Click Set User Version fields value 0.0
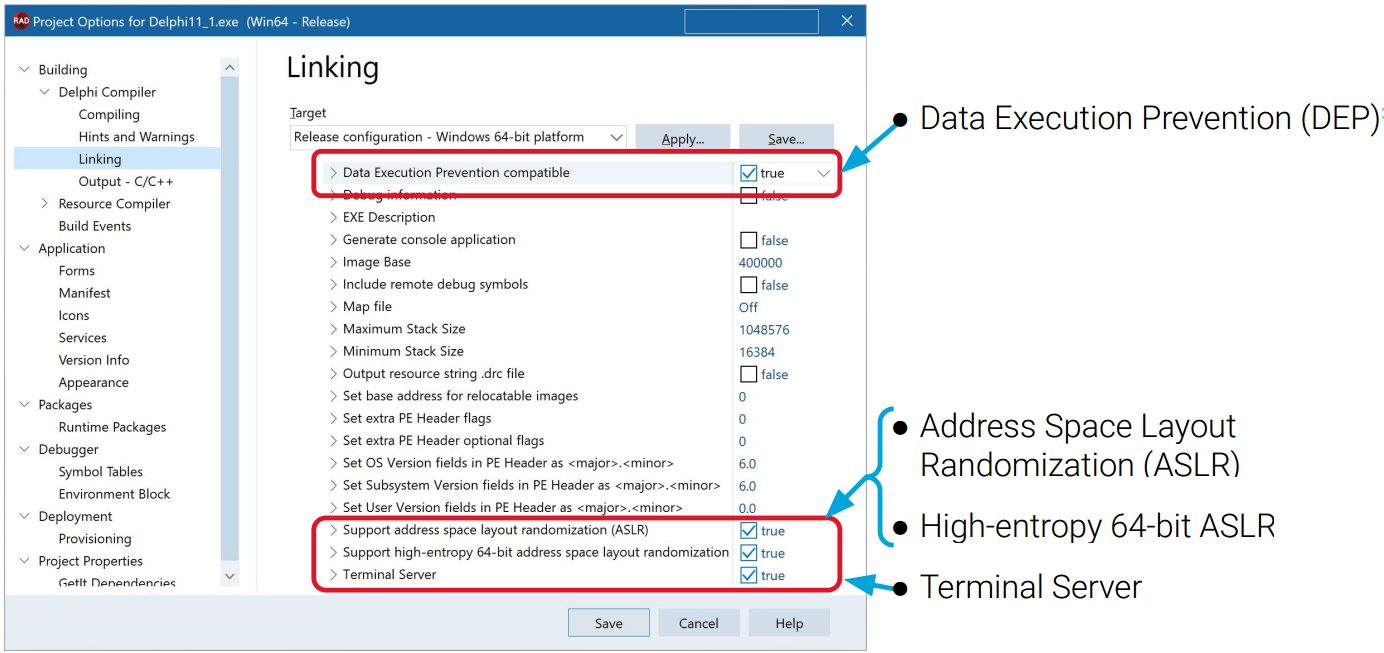The height and width of the screenshot is (653, 1384). pyautogui.click(x=747, y=508)
